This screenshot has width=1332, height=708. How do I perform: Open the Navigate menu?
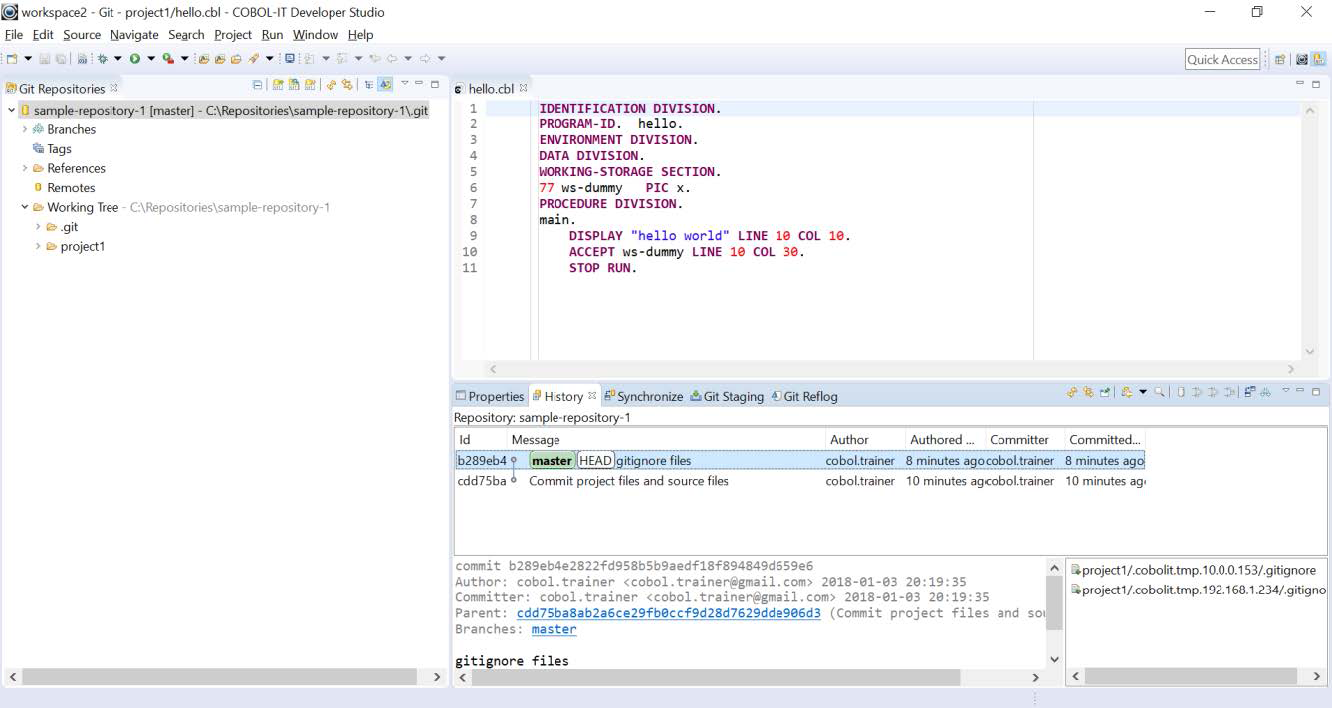point(134,34)
